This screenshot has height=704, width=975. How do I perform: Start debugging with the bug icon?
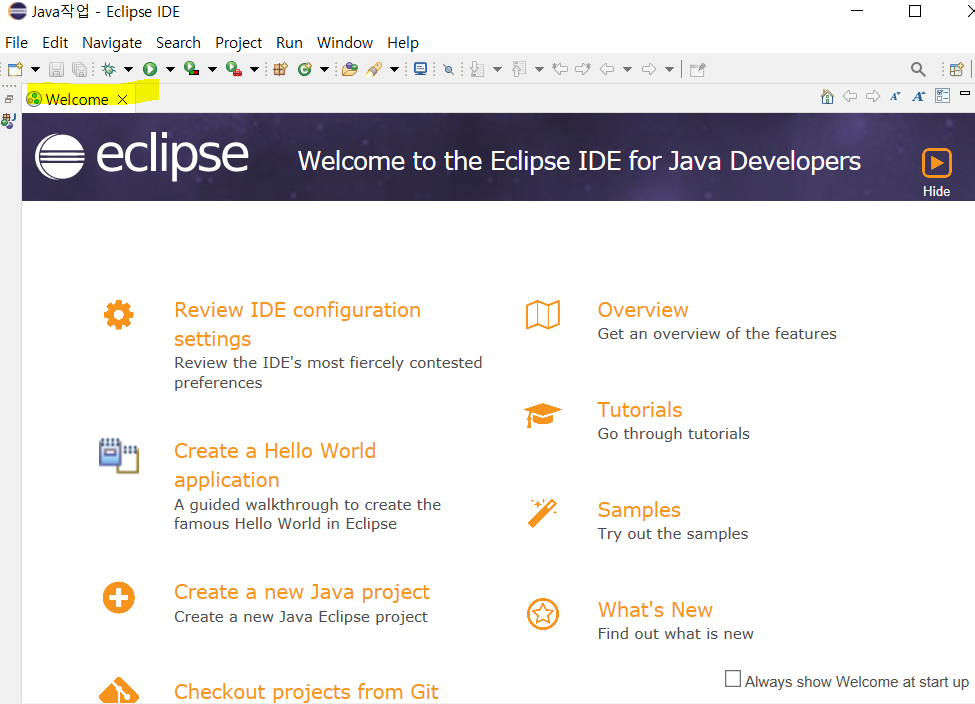(109, 69)
